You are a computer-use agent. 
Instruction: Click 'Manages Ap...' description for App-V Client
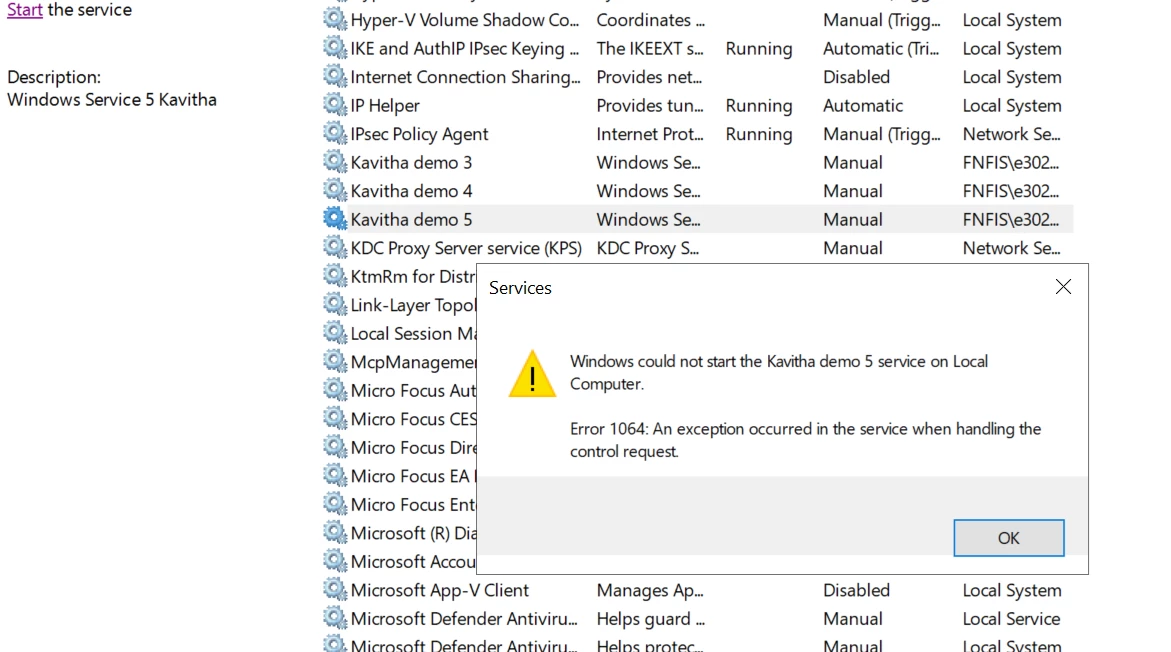click(x=650, y=590)
